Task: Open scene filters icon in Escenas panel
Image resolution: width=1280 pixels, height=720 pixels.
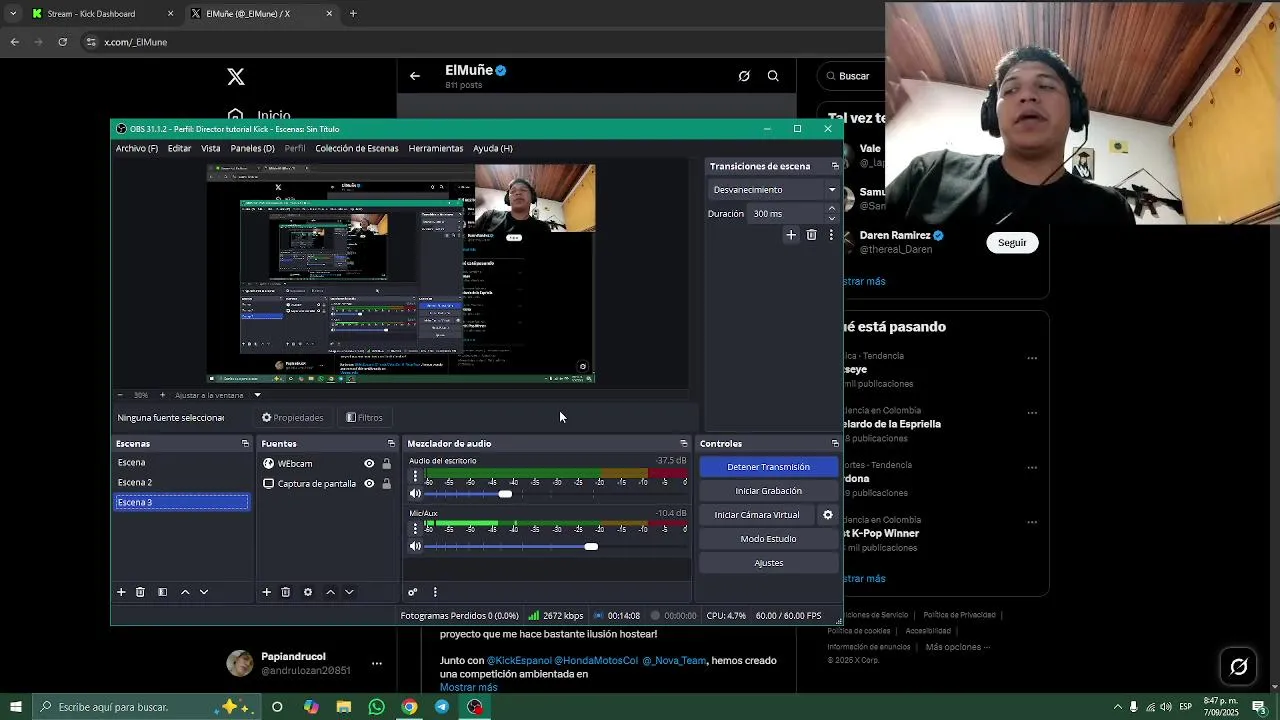Action: [x=162, y=592]
